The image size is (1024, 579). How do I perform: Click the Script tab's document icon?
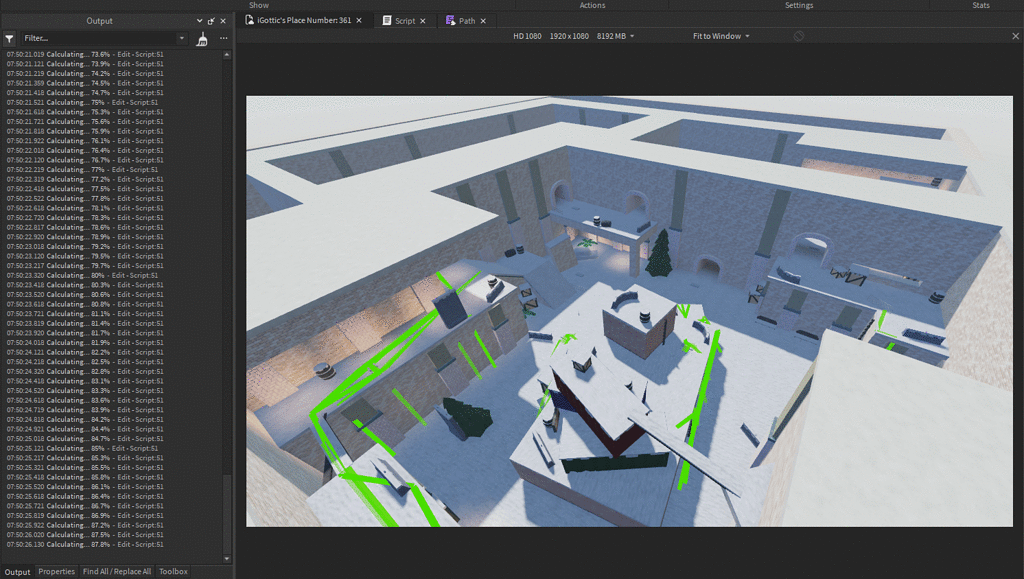[x=389, y=18]
